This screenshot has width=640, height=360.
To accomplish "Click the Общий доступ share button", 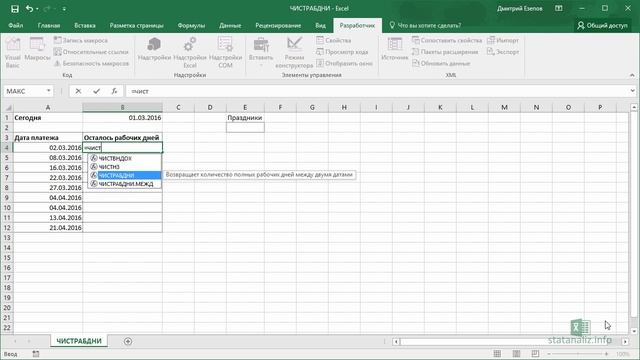I will click(602, 25).
